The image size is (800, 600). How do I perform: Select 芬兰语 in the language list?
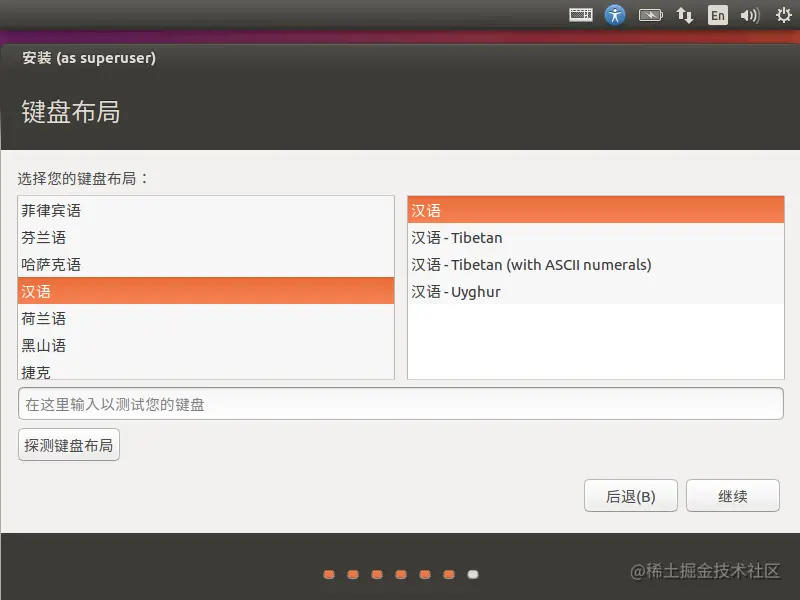coord(206,237)
